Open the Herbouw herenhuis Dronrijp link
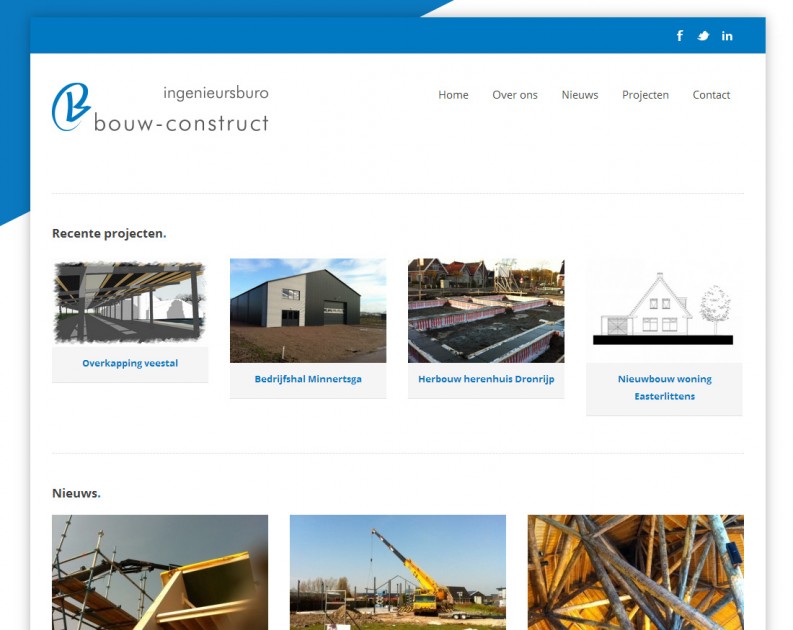793x630 pixels. tap(486, 380)
